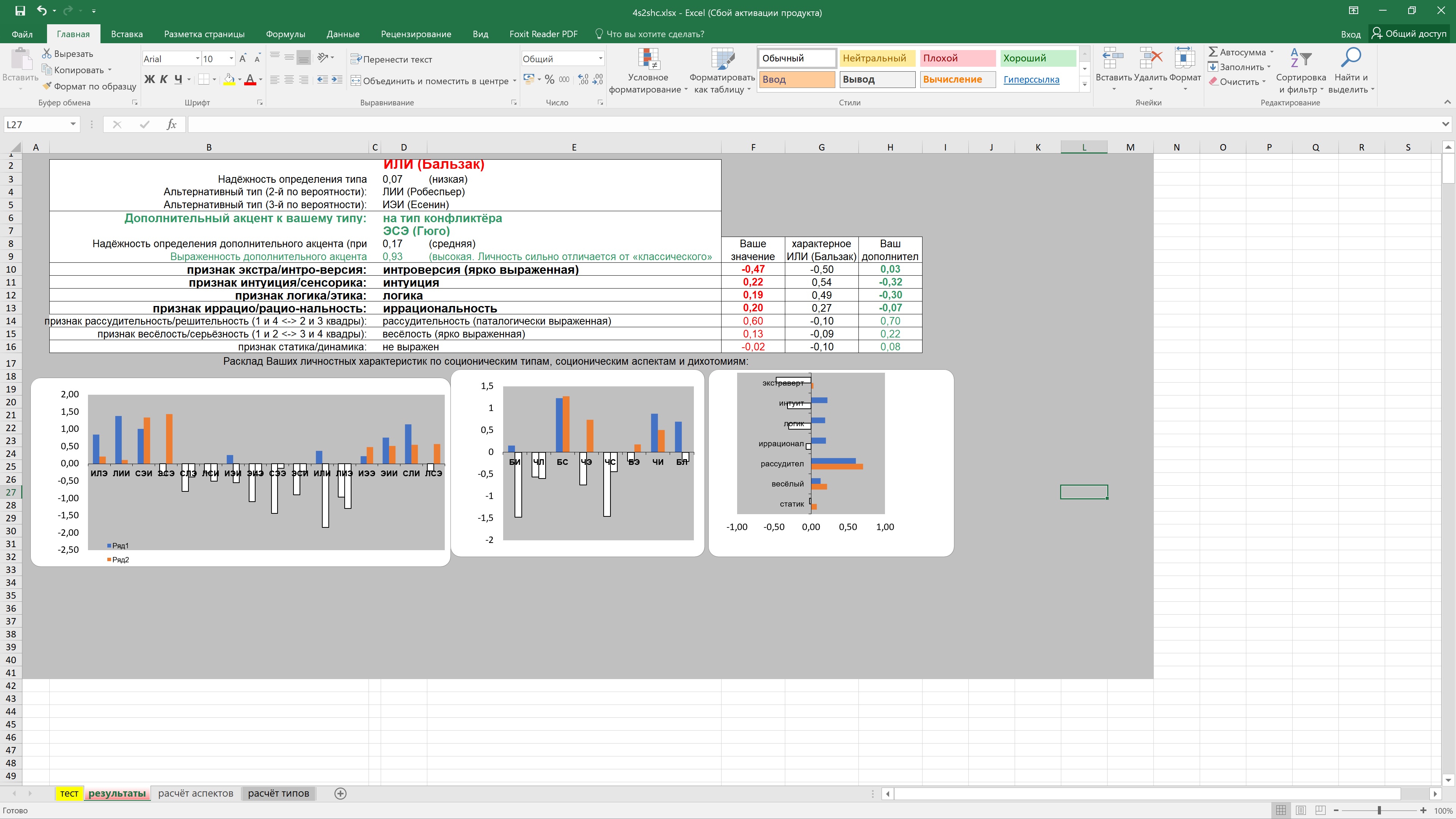Click the Format Painter brush icon
Viewport: 1456px width, 819px height.
(47, 86)
